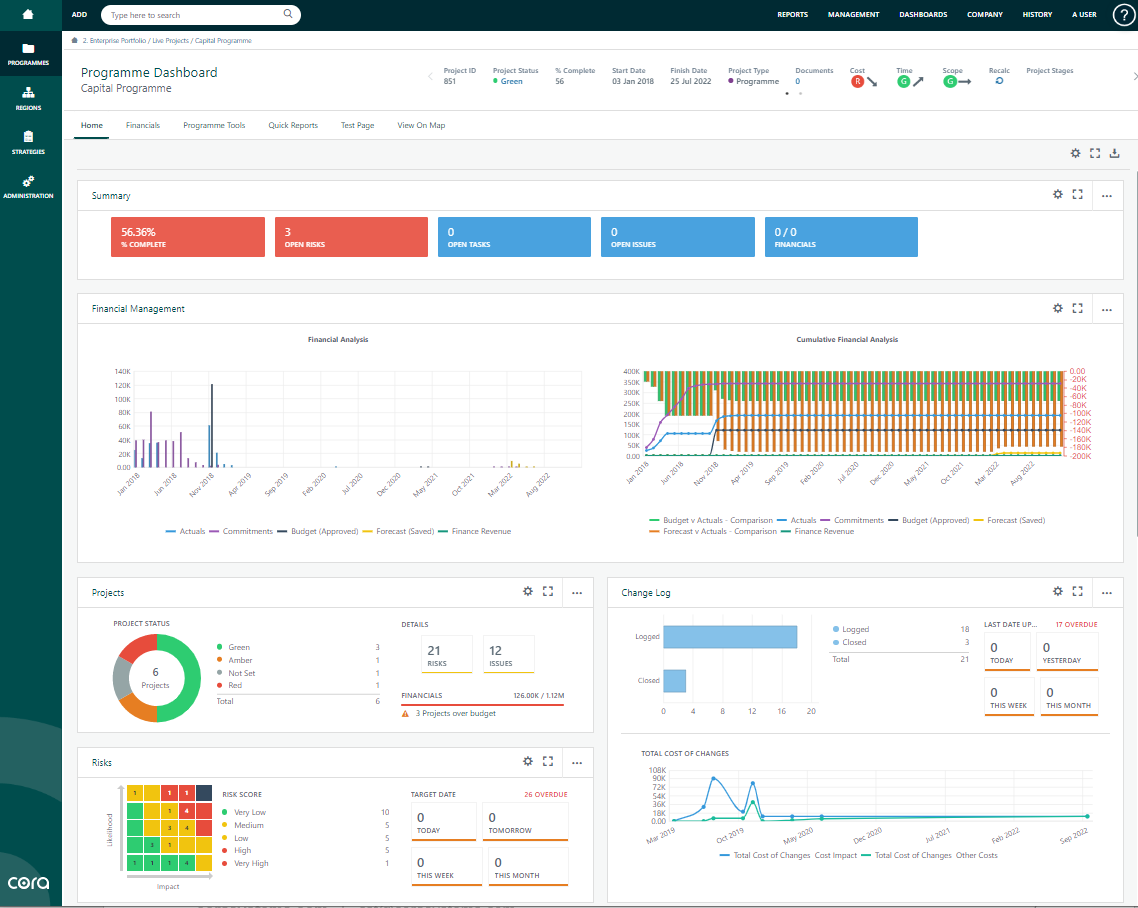Toggle Total Cost of Changes Other Costs legend
This screenshot has height=908, width=1138.
point(929,855)
